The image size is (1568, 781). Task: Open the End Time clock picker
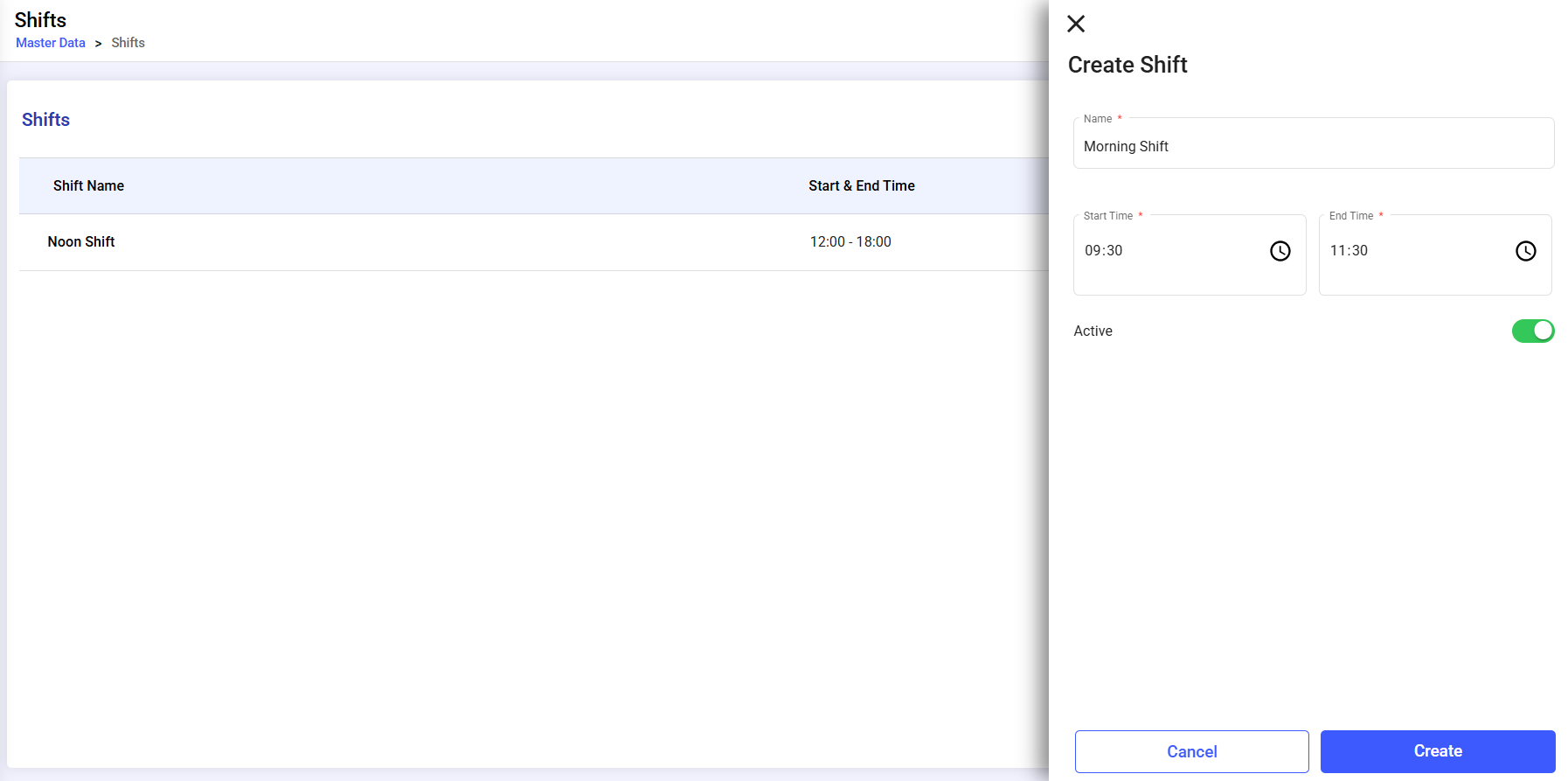coord(1525,251)
